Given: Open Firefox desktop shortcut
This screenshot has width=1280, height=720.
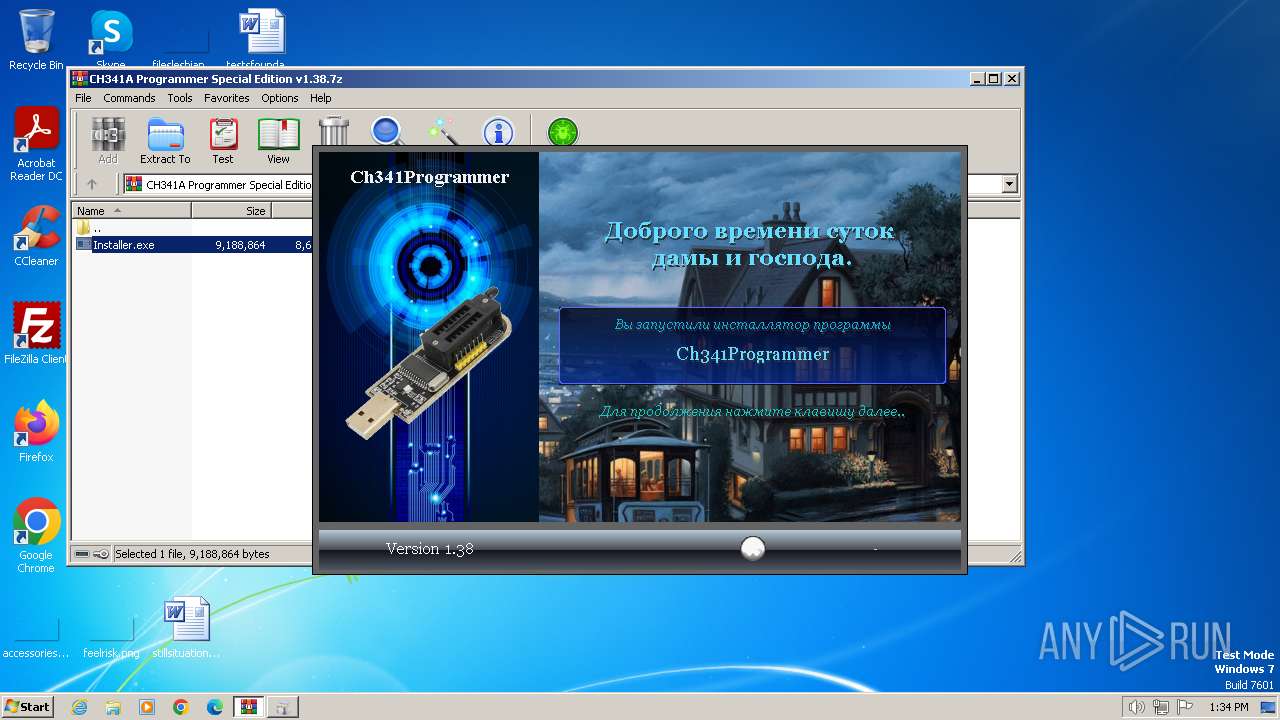Looking at the screenshot, I should click(x=36, y=432).
